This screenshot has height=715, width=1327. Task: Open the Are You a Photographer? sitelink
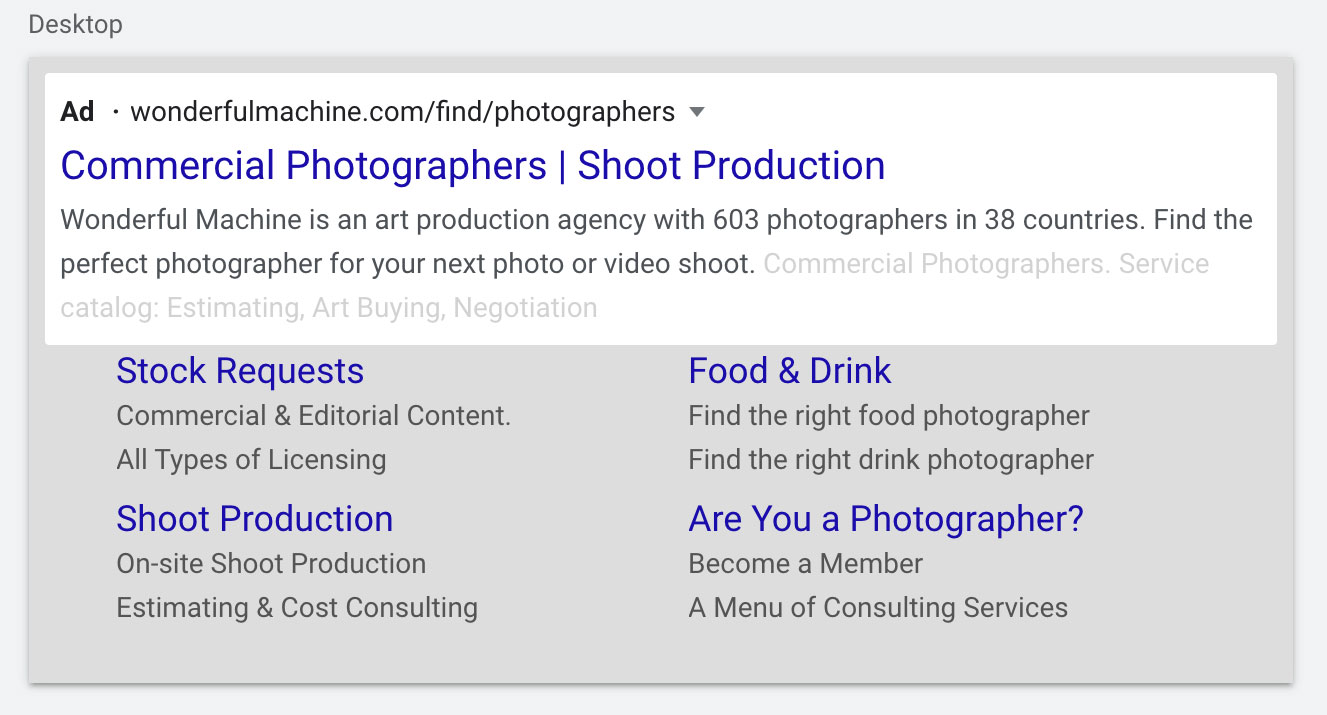coord(886,519)
